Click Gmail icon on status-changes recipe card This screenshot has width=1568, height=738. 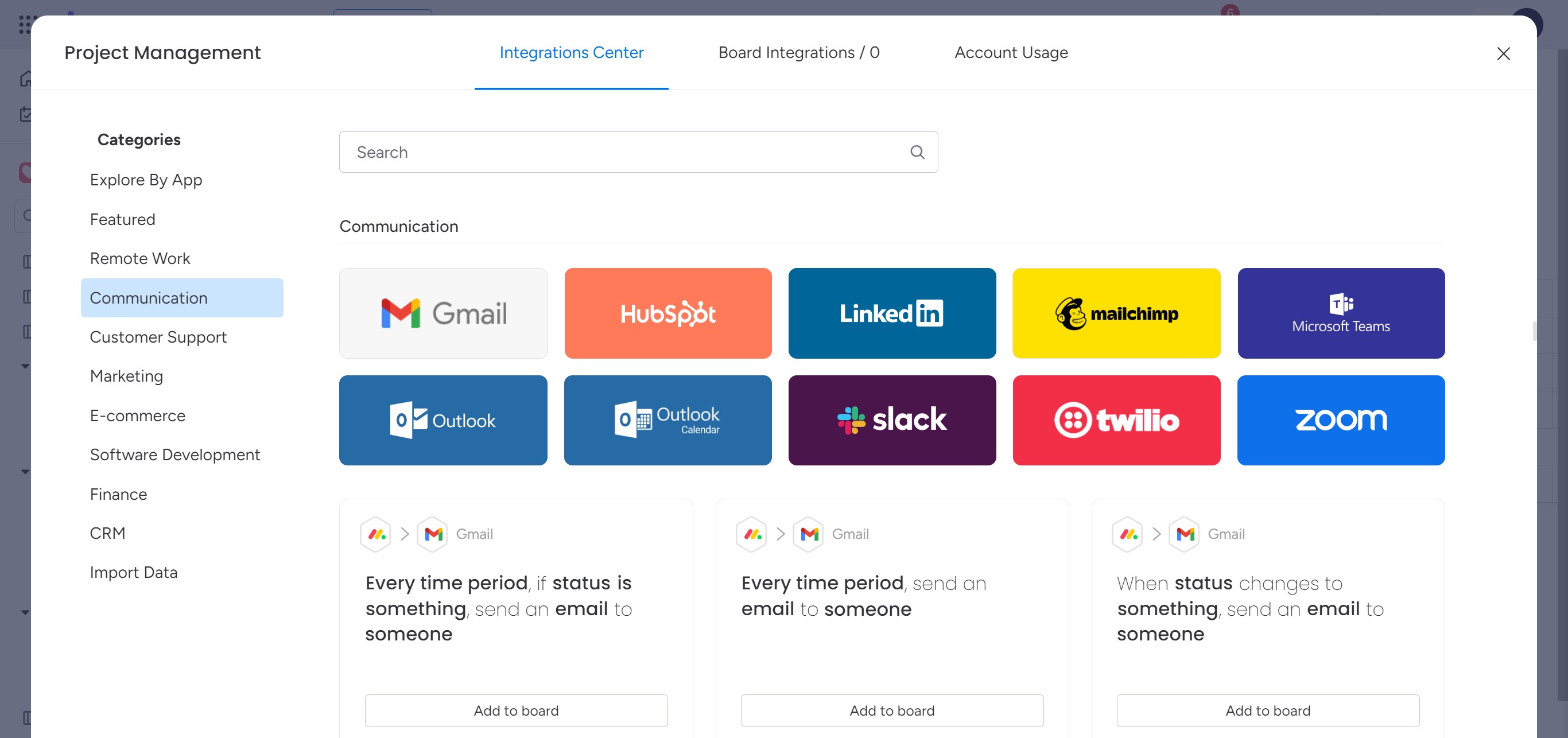pyautogui.click(x=1185, y=534)
